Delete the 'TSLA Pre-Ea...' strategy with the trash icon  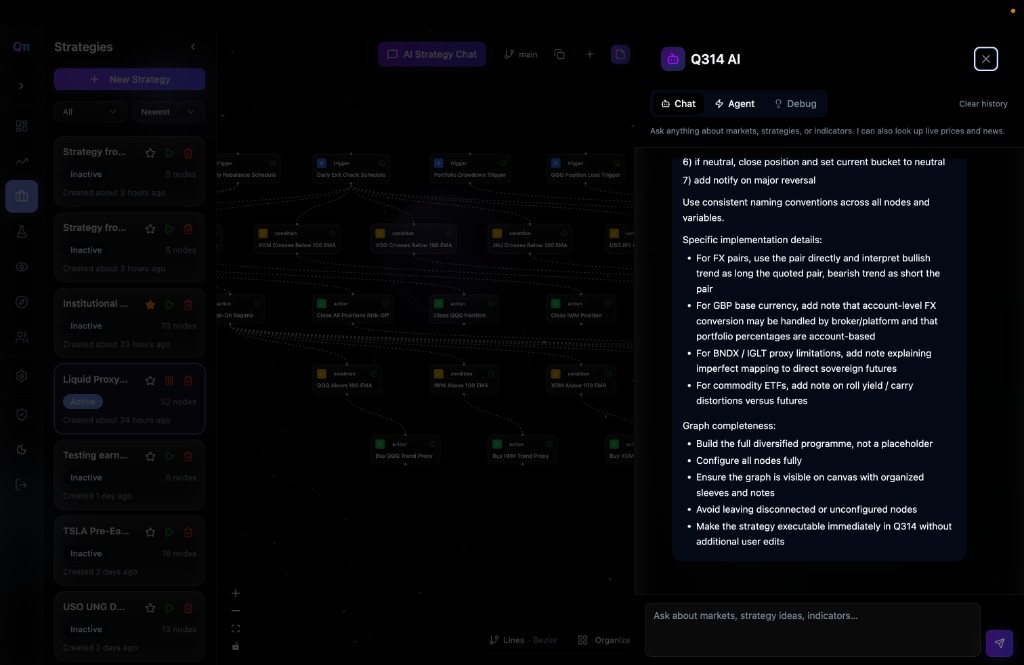[x=188, y=532]
